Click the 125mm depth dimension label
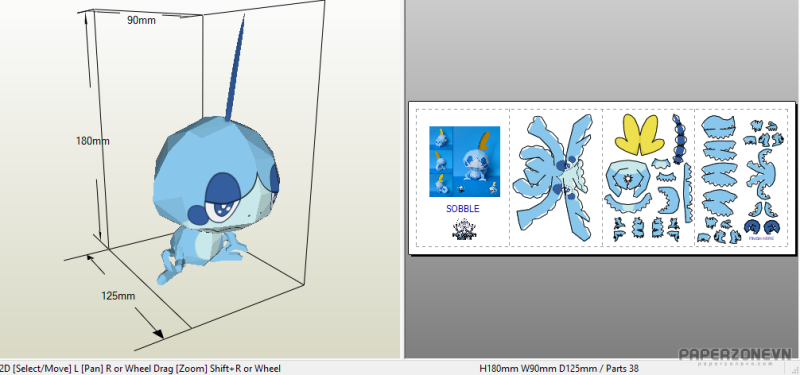The image size is (800, 375). (x=118, y=295)
